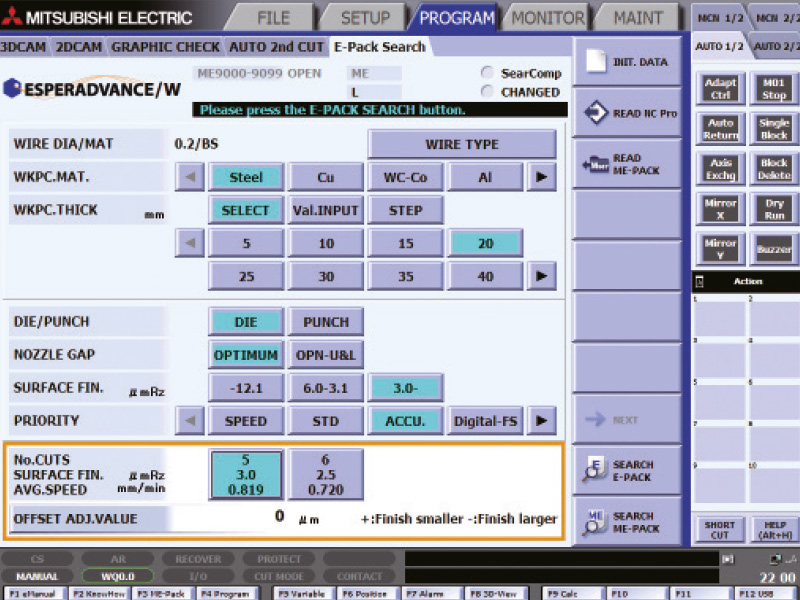Image resolution: width=800 pixels, height=600 pixels.
Task: Toggle Dry Run
Action: 774,209
